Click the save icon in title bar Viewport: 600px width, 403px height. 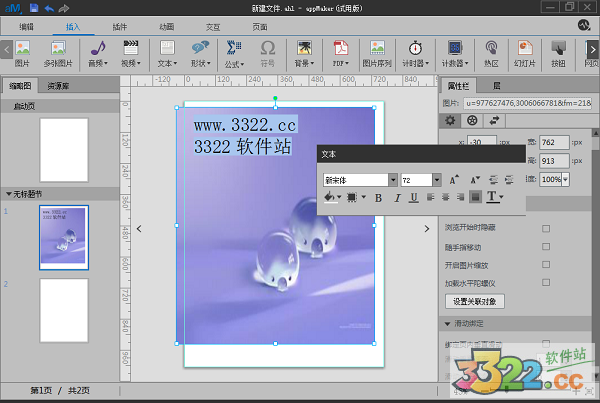pyautogui.click(x=33, y=7)
